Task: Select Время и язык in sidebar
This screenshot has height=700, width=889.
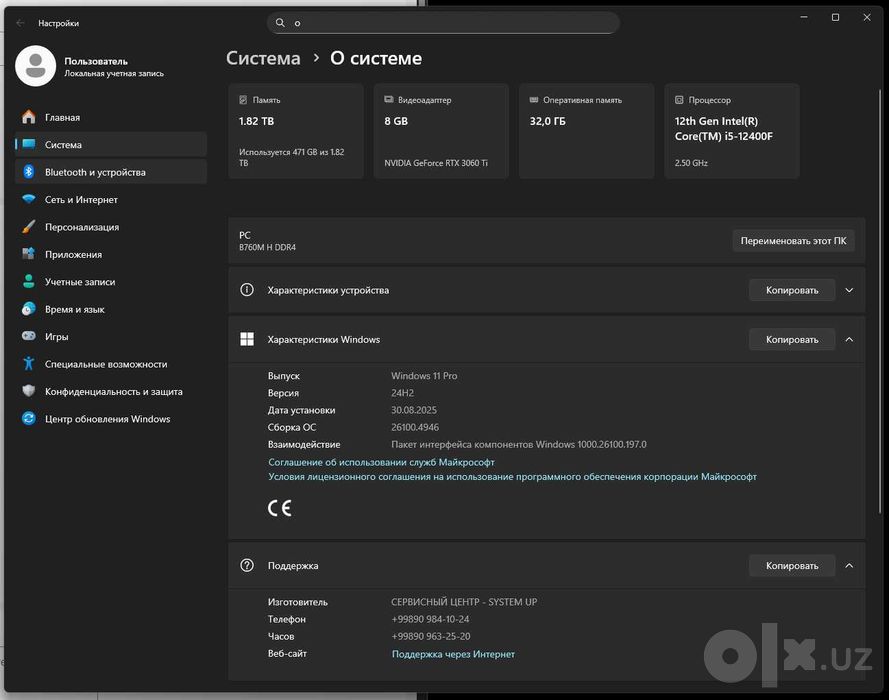Action: (111, 309)
